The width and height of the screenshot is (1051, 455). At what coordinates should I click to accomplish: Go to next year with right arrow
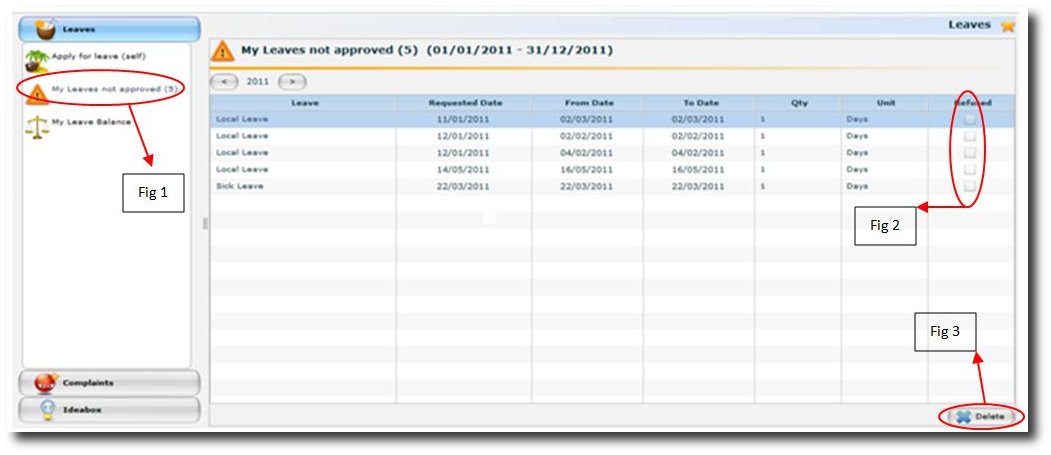[x=291, y=82]
